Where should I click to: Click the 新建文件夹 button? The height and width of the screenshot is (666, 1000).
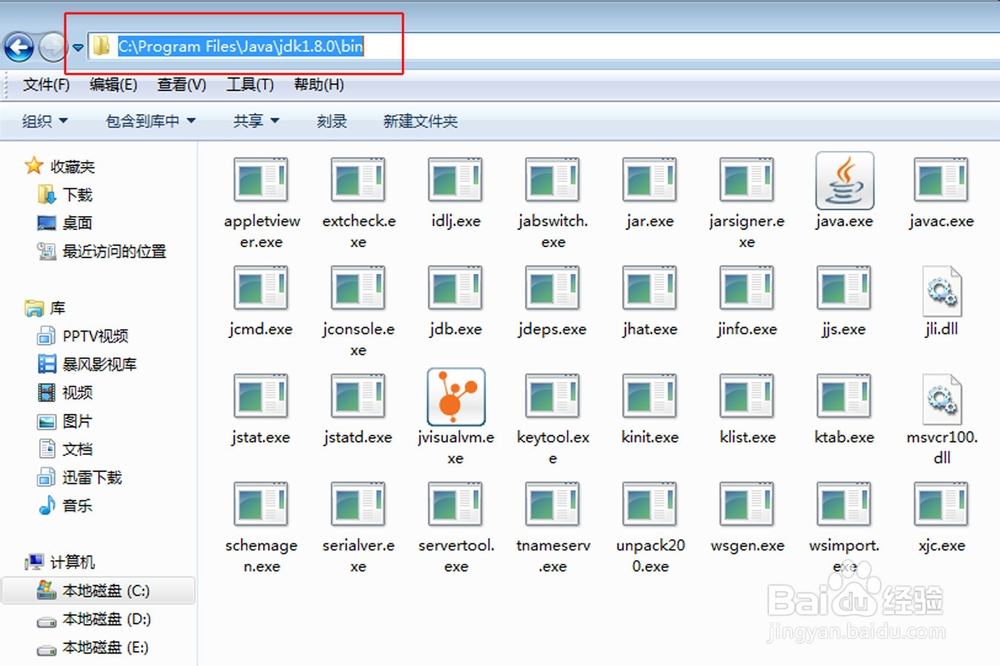(420, 121)
